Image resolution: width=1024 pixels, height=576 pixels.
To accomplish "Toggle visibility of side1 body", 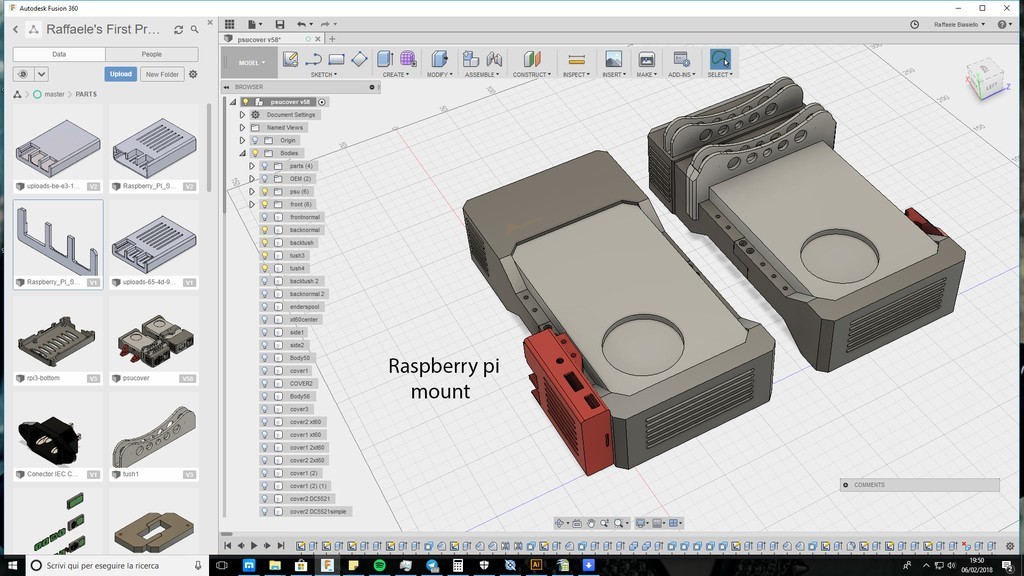I will pos(264,332).
